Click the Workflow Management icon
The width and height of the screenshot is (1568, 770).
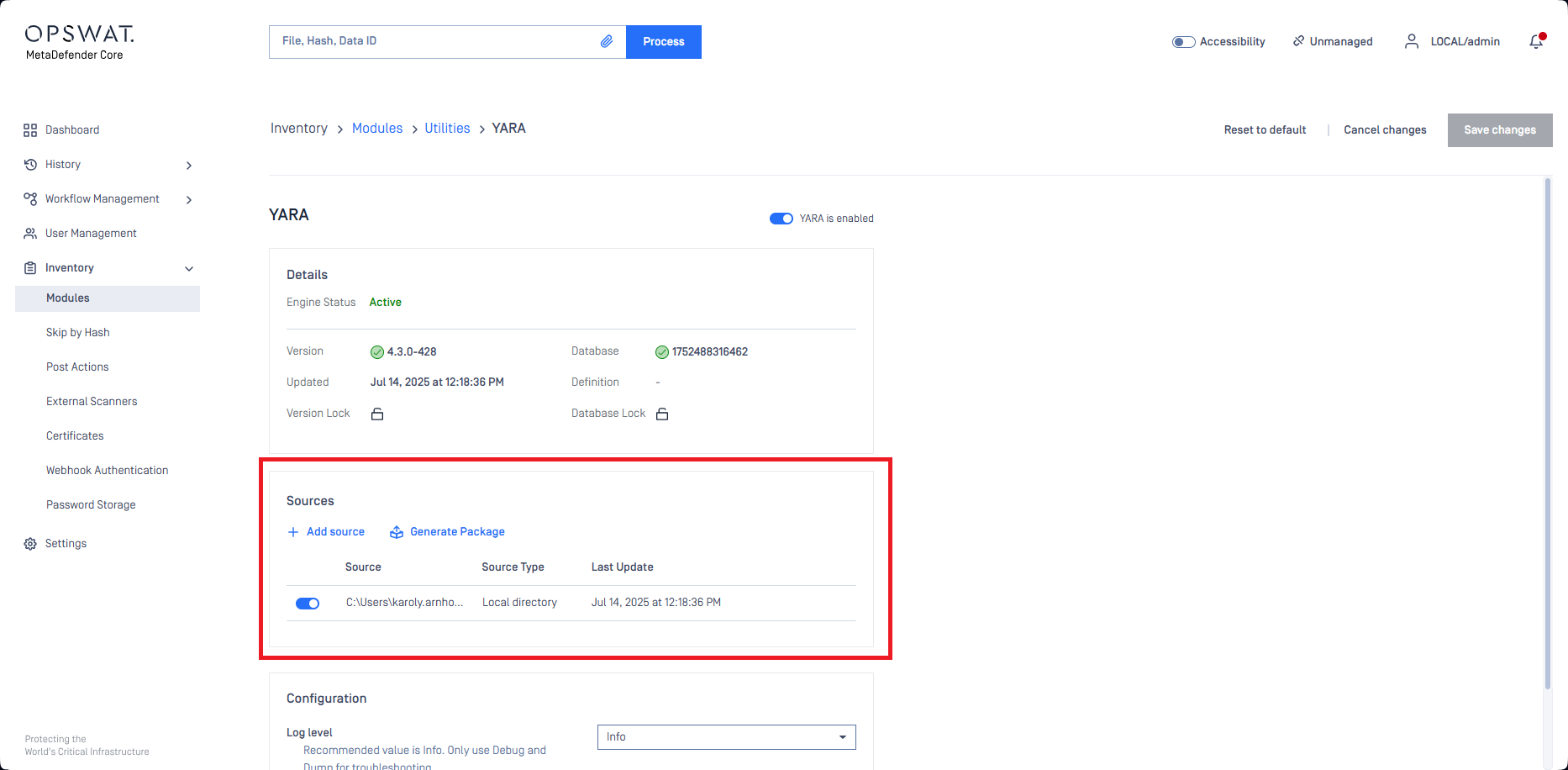click(30, 198)
